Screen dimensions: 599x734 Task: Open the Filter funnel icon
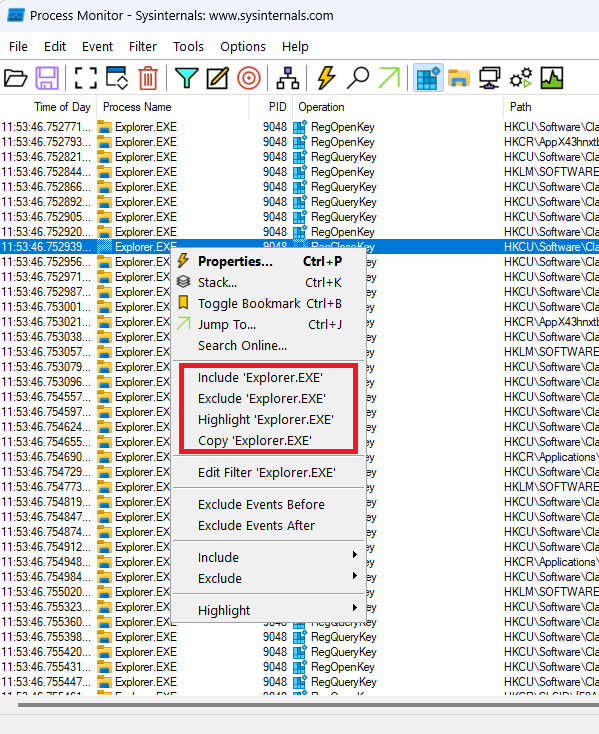pos(187,78)
